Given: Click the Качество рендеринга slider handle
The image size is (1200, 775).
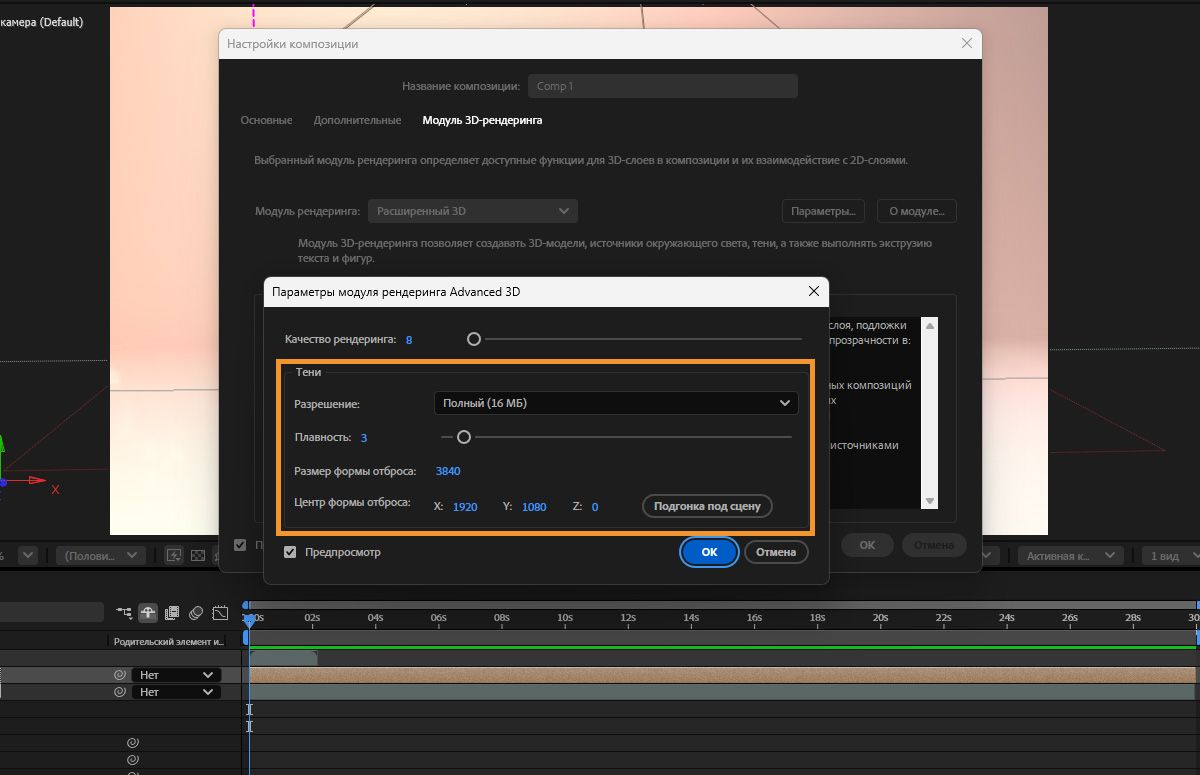Looking at the screenshot, I should [474, 339].
